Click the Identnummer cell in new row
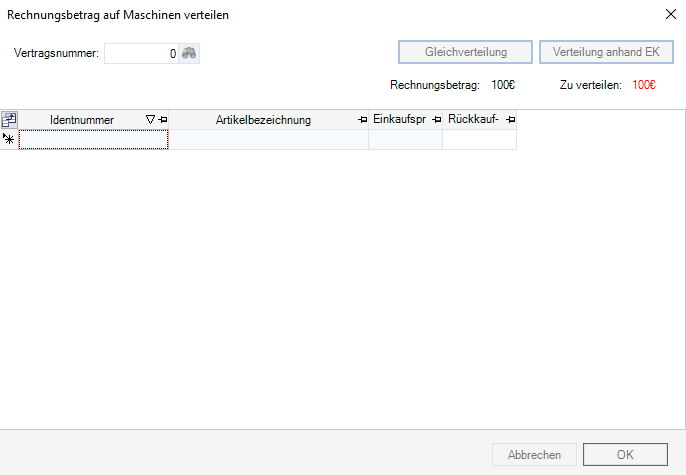The height and width of the screenshot is (475, 686). click(93, 140)
